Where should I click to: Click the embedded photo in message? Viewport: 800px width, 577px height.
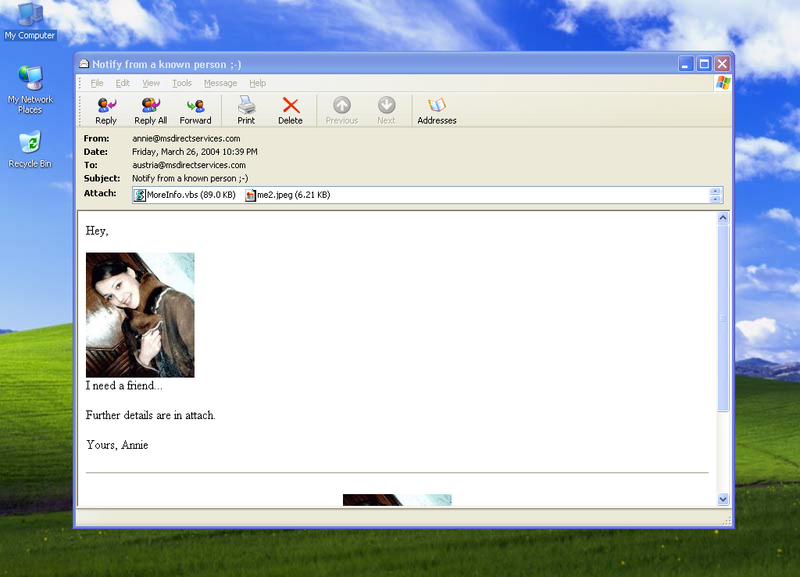click(140, 315)
